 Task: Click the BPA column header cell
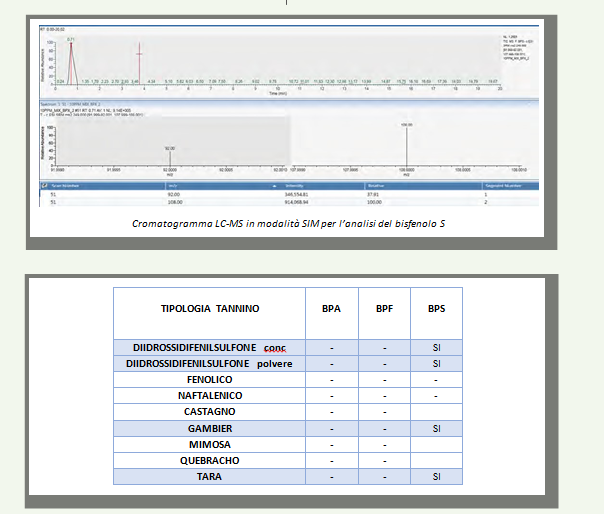[330, 310]
